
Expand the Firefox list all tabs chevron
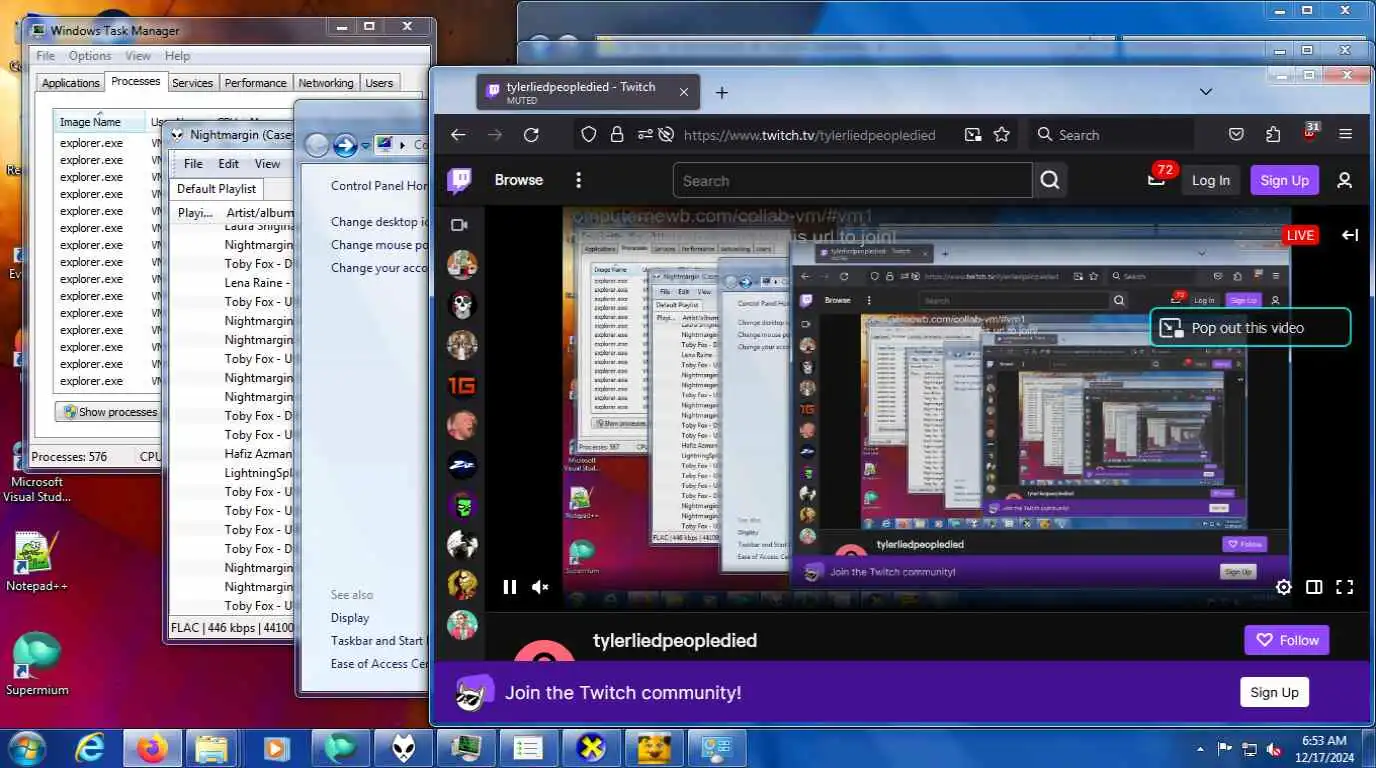[x=1205, y=92]
